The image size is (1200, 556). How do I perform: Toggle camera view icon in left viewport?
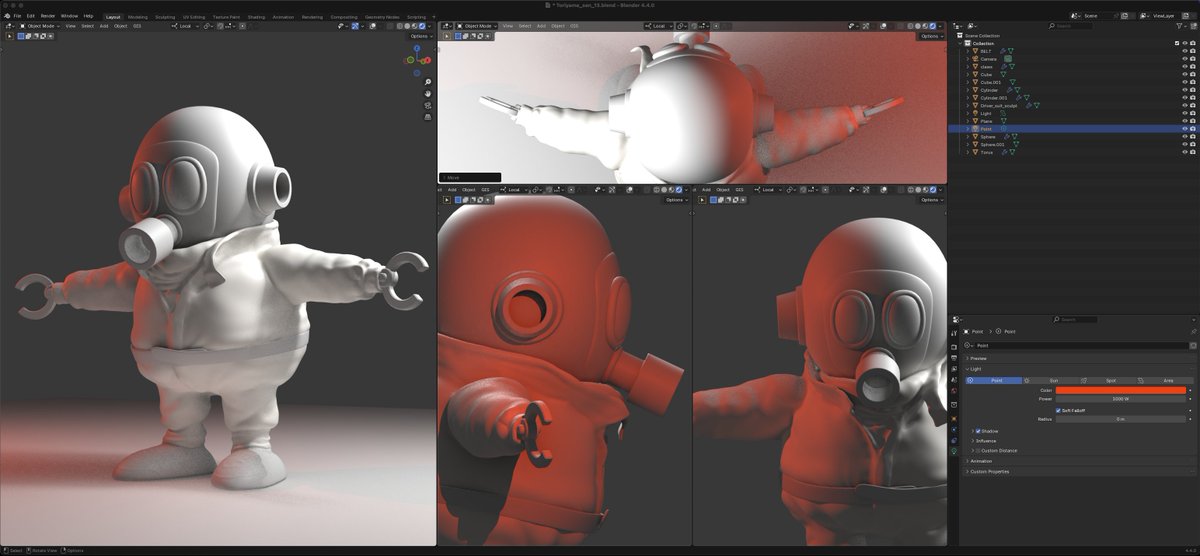point(428,105)
